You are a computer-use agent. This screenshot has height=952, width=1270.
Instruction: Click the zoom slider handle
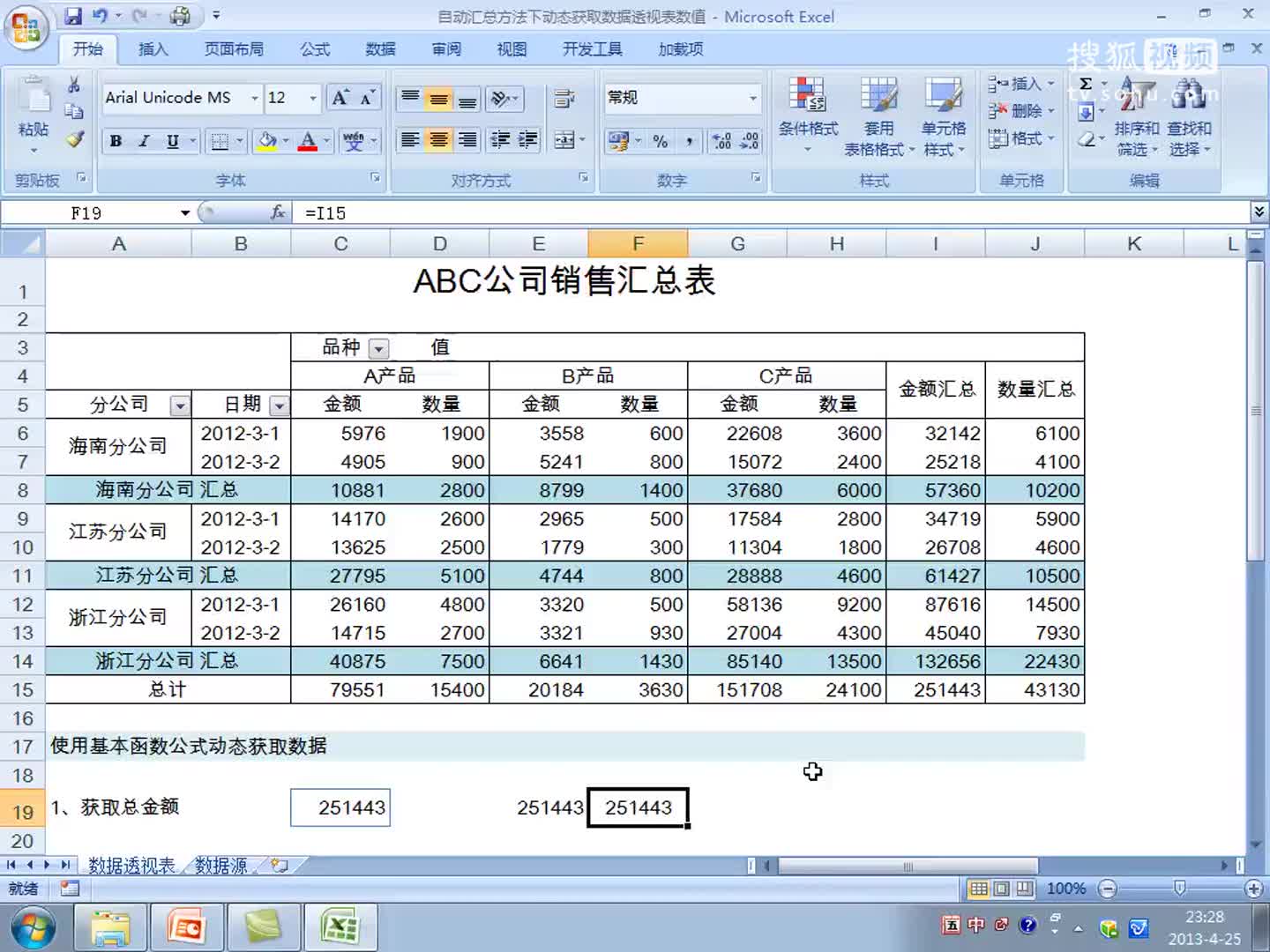pyautogui.click(x=1179, y=888)
